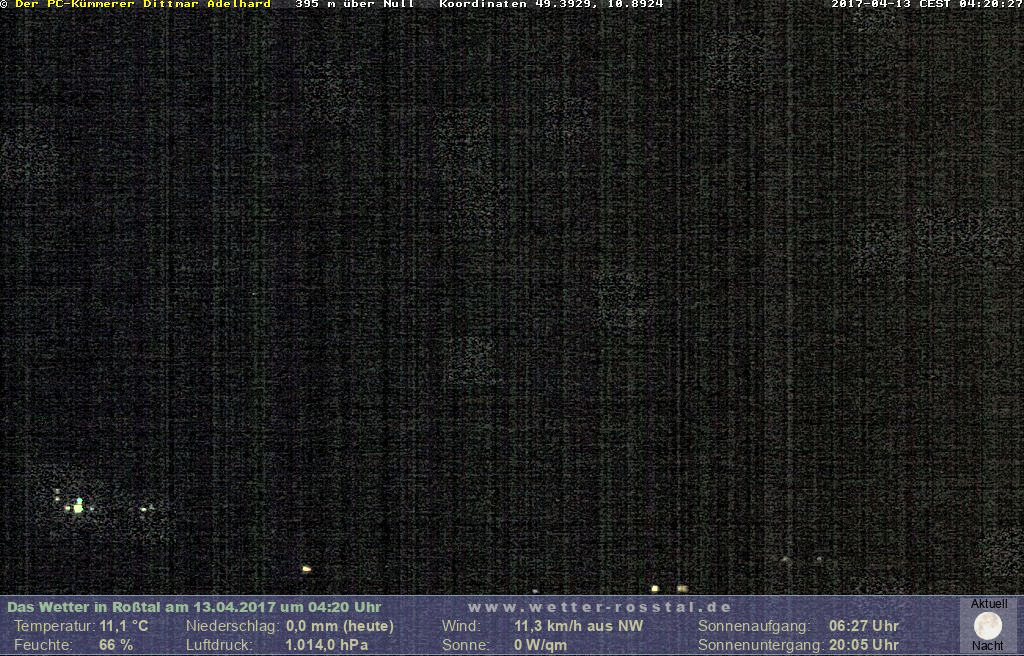Click the '395 m über Null' altitude text
This screenshot has width=1024, height=656.
[354, 5]
